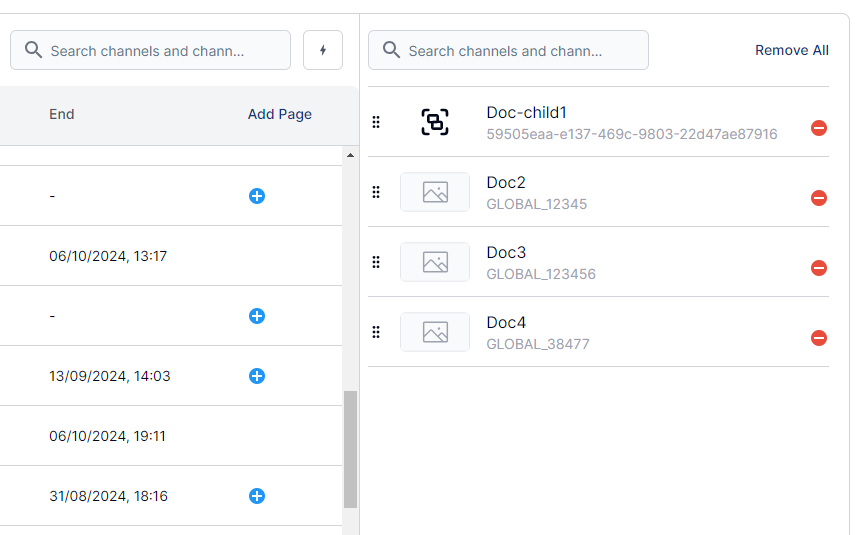Add page for the 13/09/2024, 14:03 row

pos(257,376)
